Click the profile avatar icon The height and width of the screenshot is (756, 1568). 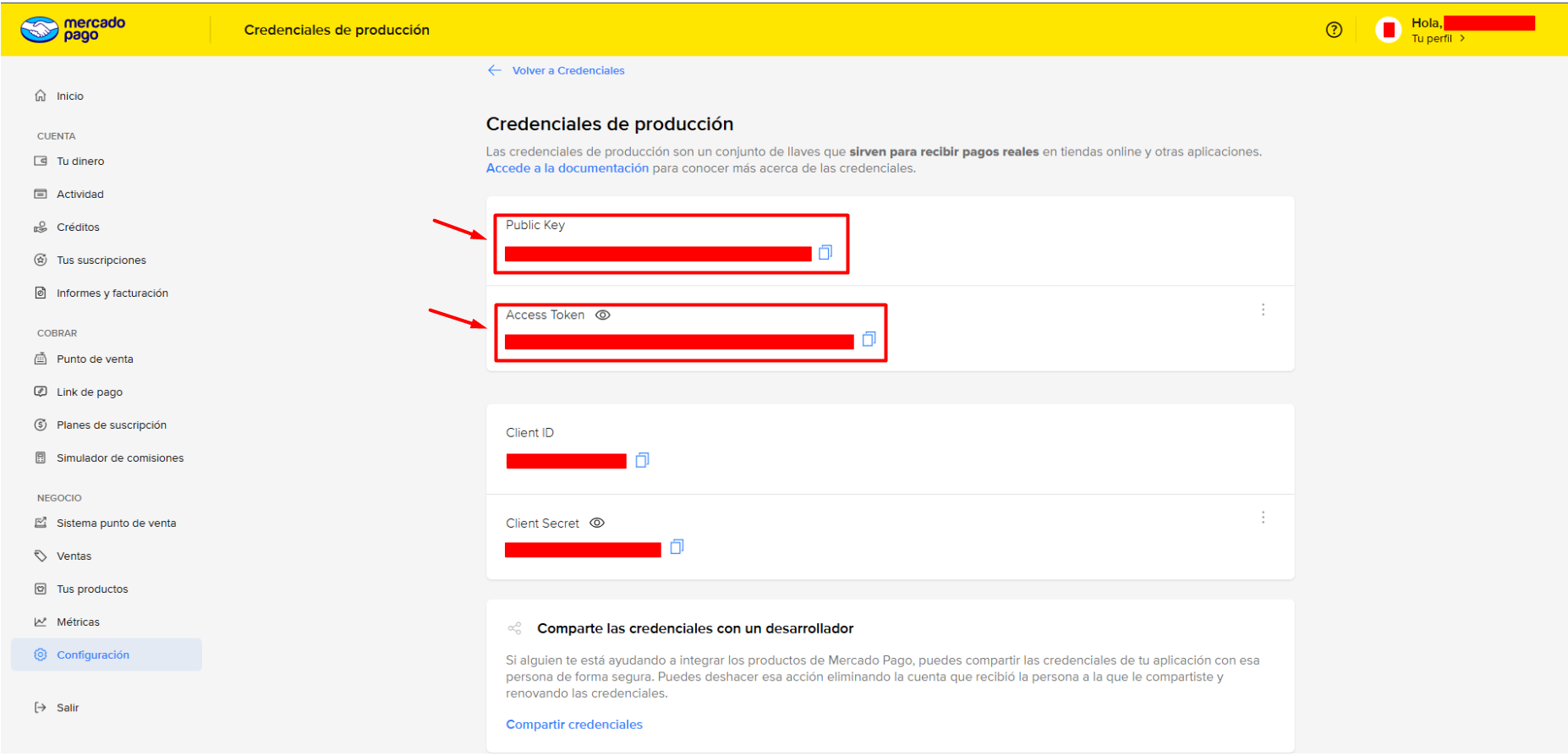pos(1389,30)
